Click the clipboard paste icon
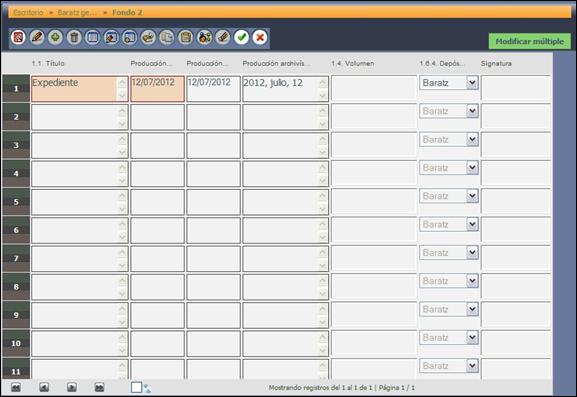577x397 pixels. (x=185, y=37)
